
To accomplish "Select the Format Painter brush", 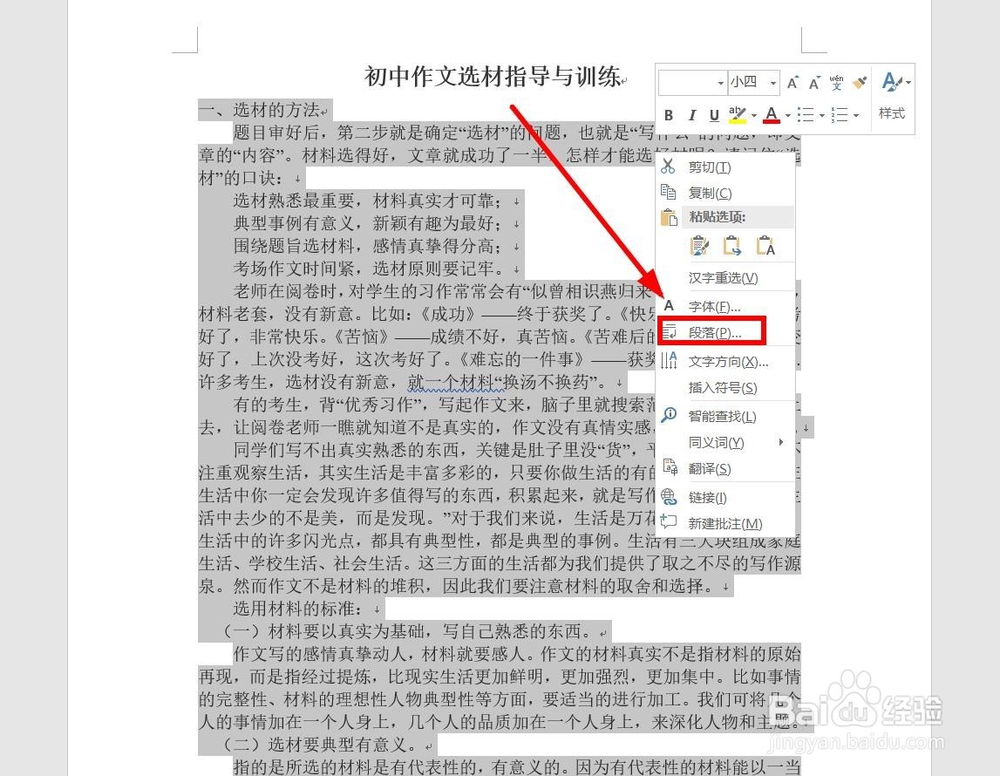I will (x=860, y=82).
